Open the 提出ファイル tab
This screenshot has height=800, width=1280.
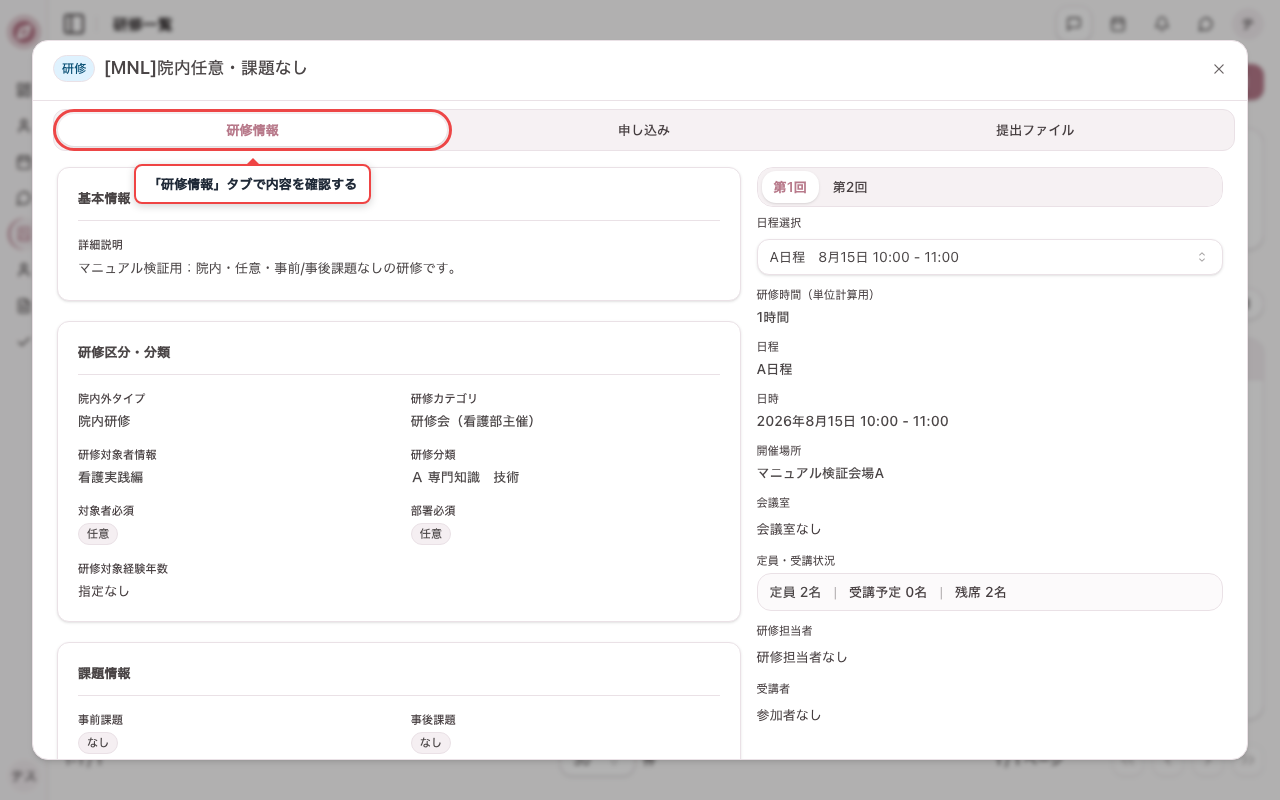[x=1035, y=130]
